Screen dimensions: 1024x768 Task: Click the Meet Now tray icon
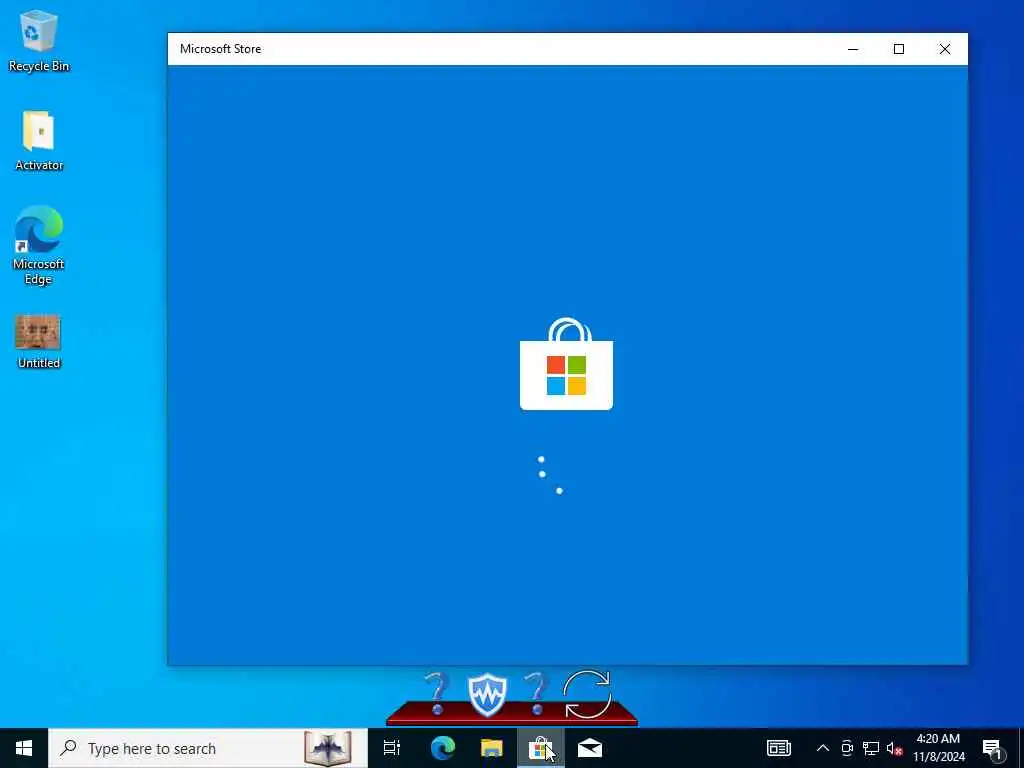coord(847,748)
